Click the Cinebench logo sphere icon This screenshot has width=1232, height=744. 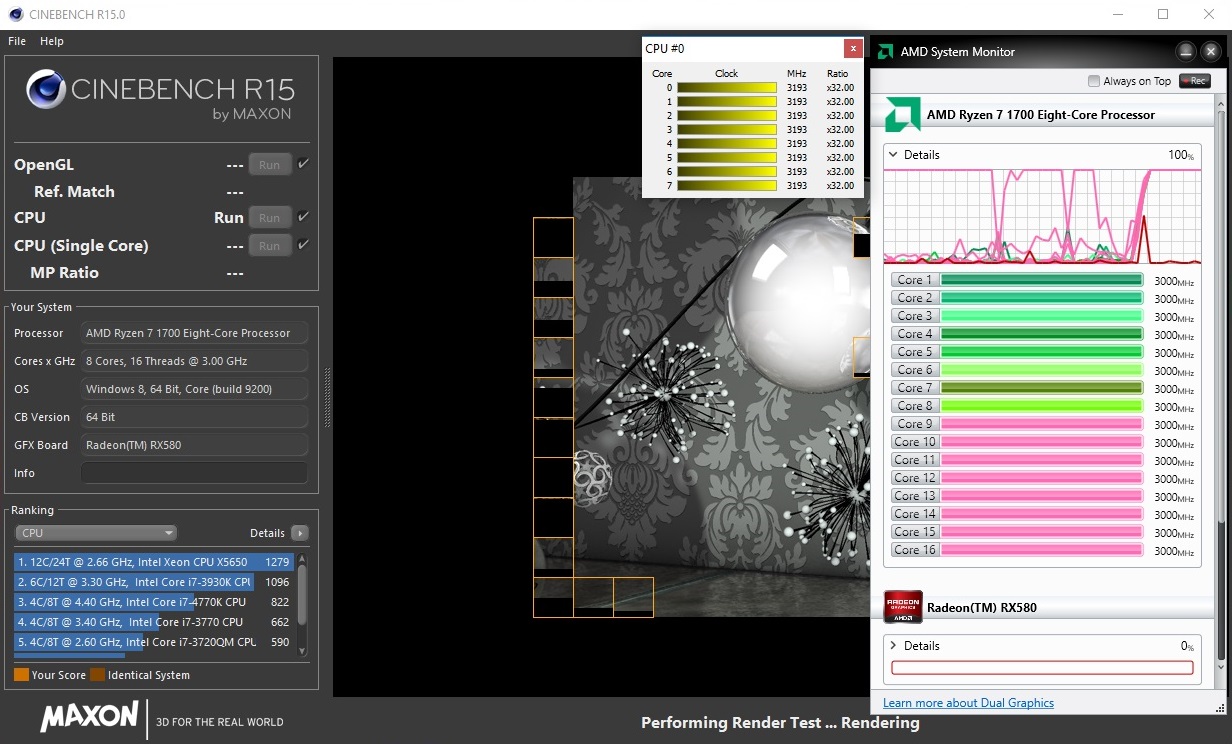tap(46, 89)
